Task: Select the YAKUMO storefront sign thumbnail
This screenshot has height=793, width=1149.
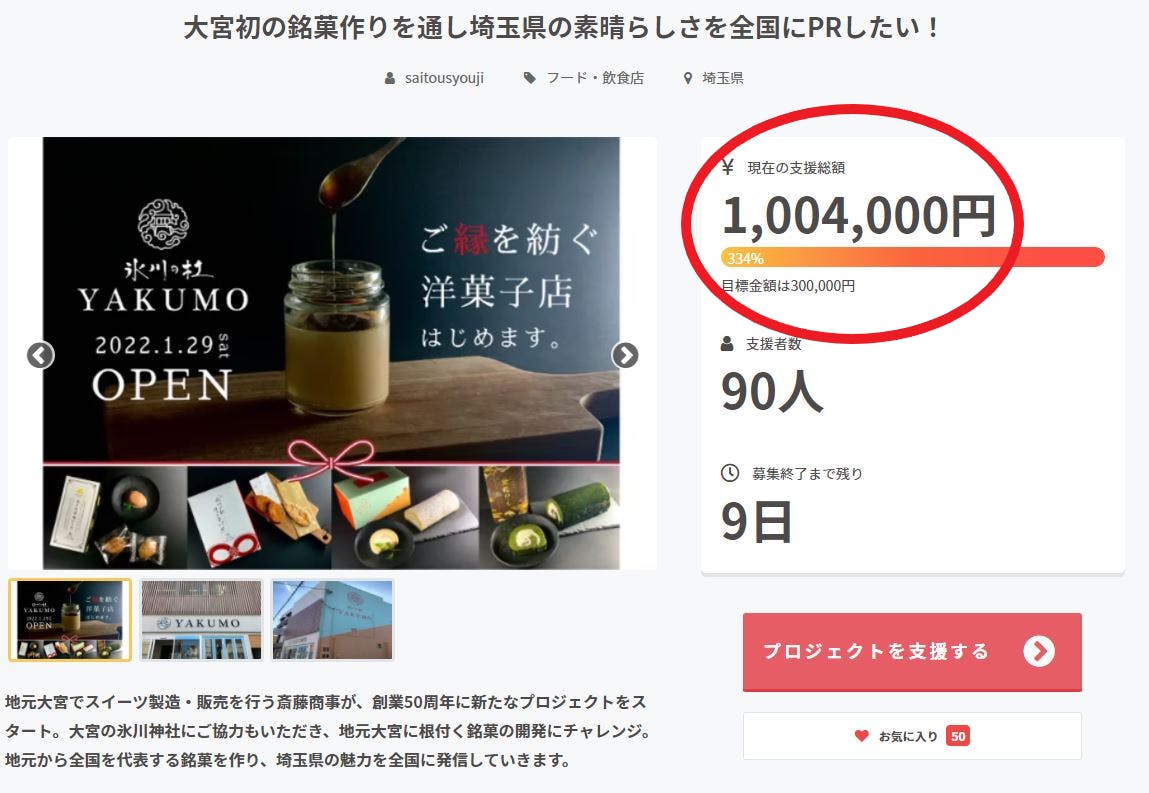Action: coord(201,620)
